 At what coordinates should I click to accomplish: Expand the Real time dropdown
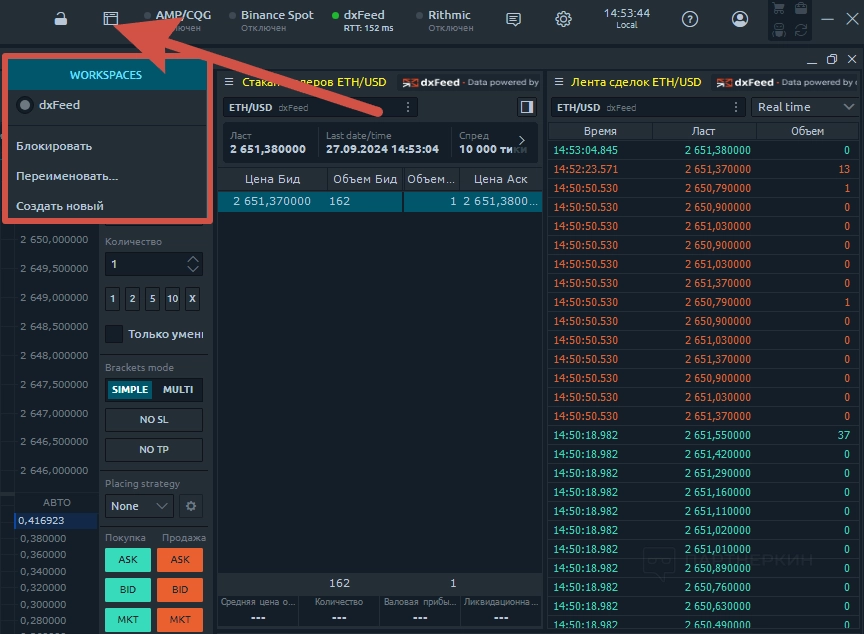click(805, 107)
